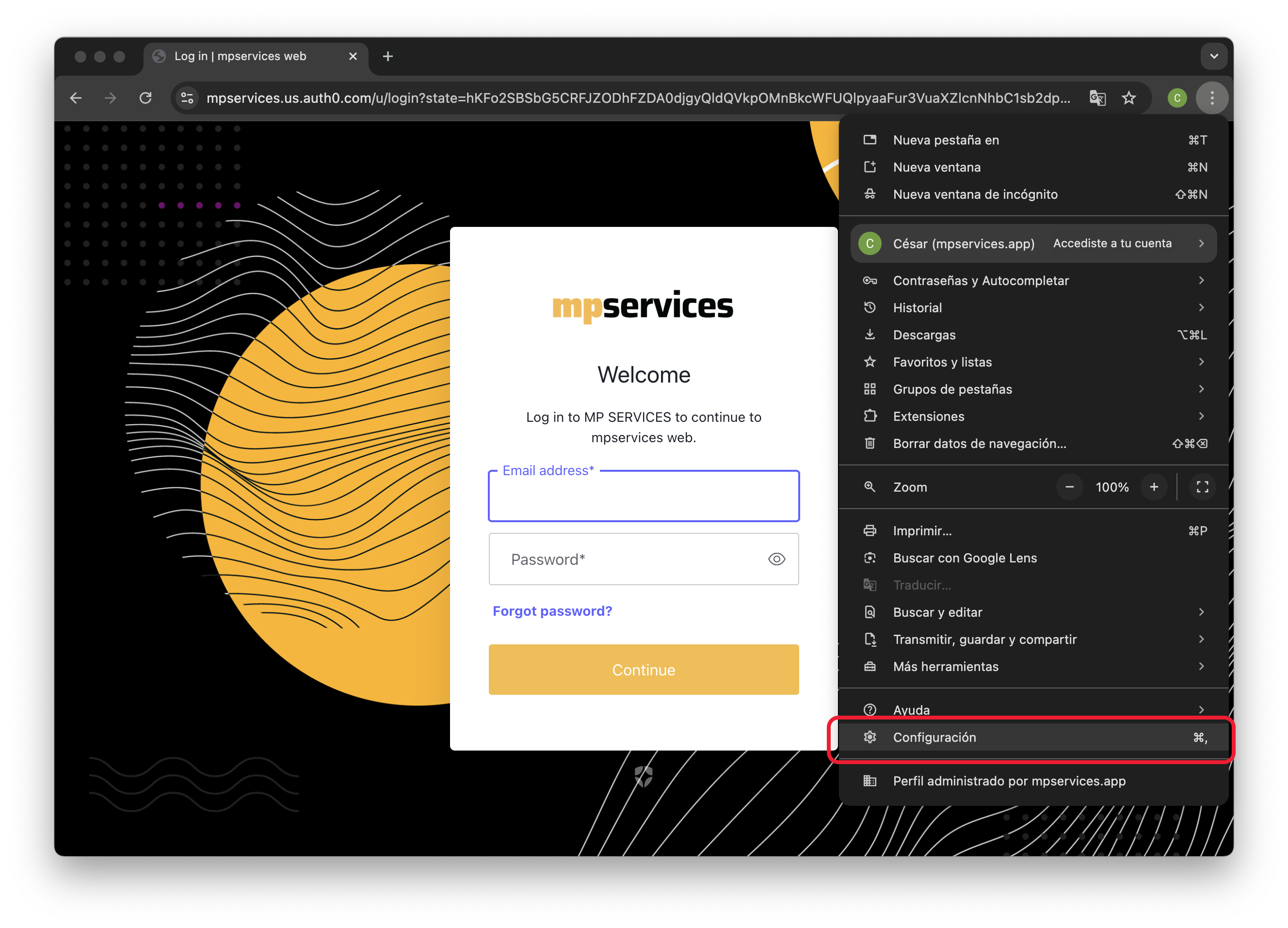This screenshot has width=1288, height=928.
Task: Choose Nueva ventana de incógnito
Action: pyautogui.click(x=975, y=194)
